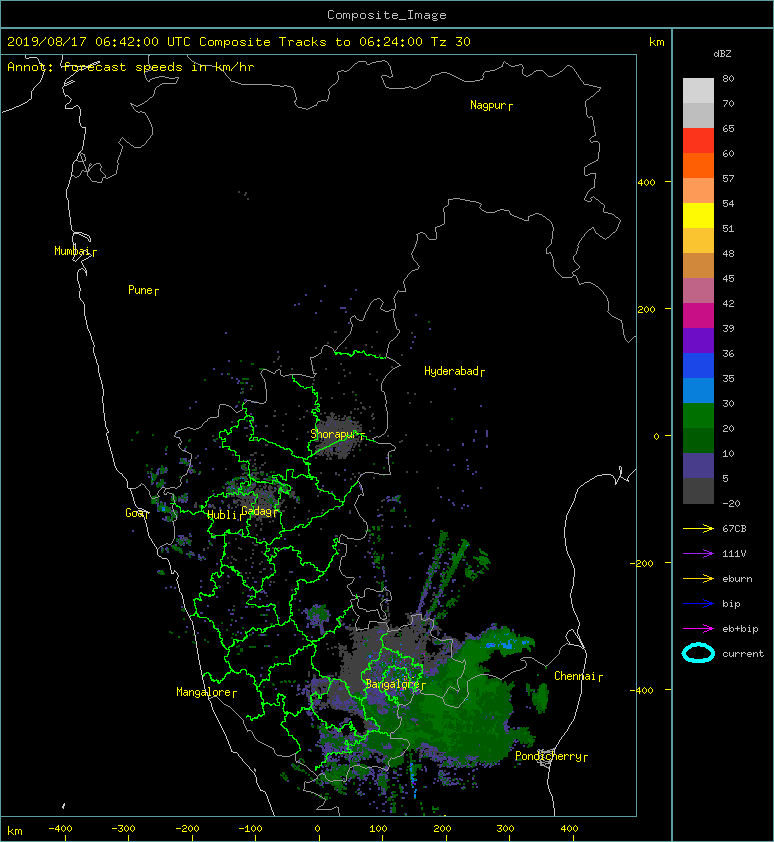This screenshot has width=774, height=842.
Task: Click the Annot: forecast speeds annotation
Action: (x=131, y=67)
